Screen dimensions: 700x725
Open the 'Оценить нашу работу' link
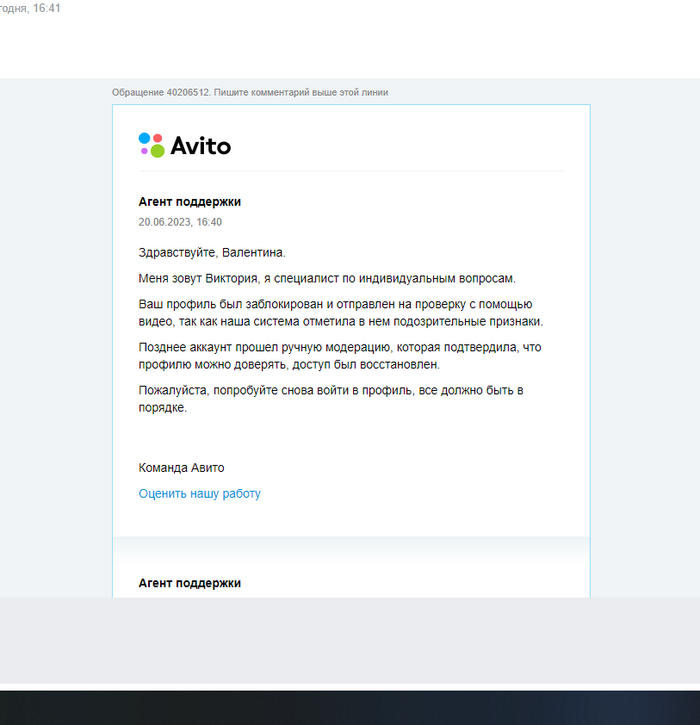tap(200, 494)
